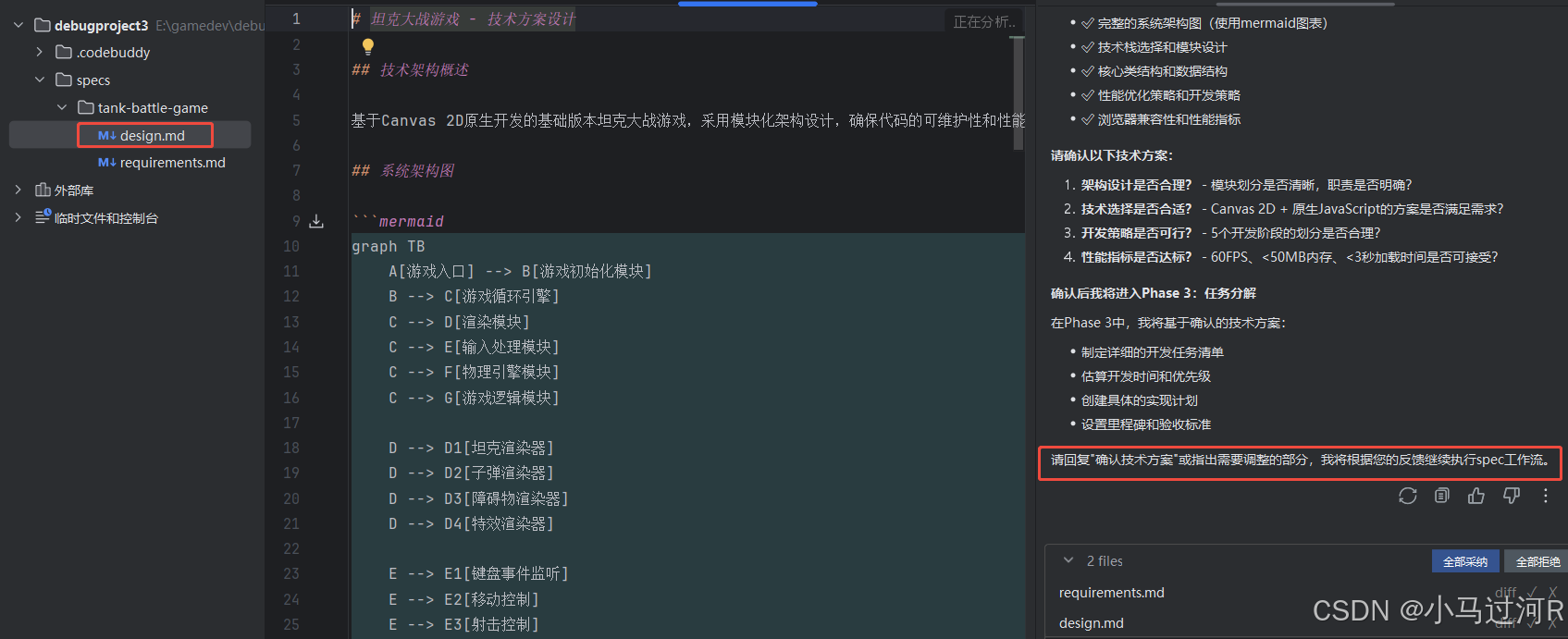Click the .codebuddy folder icon
Screen dimensions: 1568x639
64,52
